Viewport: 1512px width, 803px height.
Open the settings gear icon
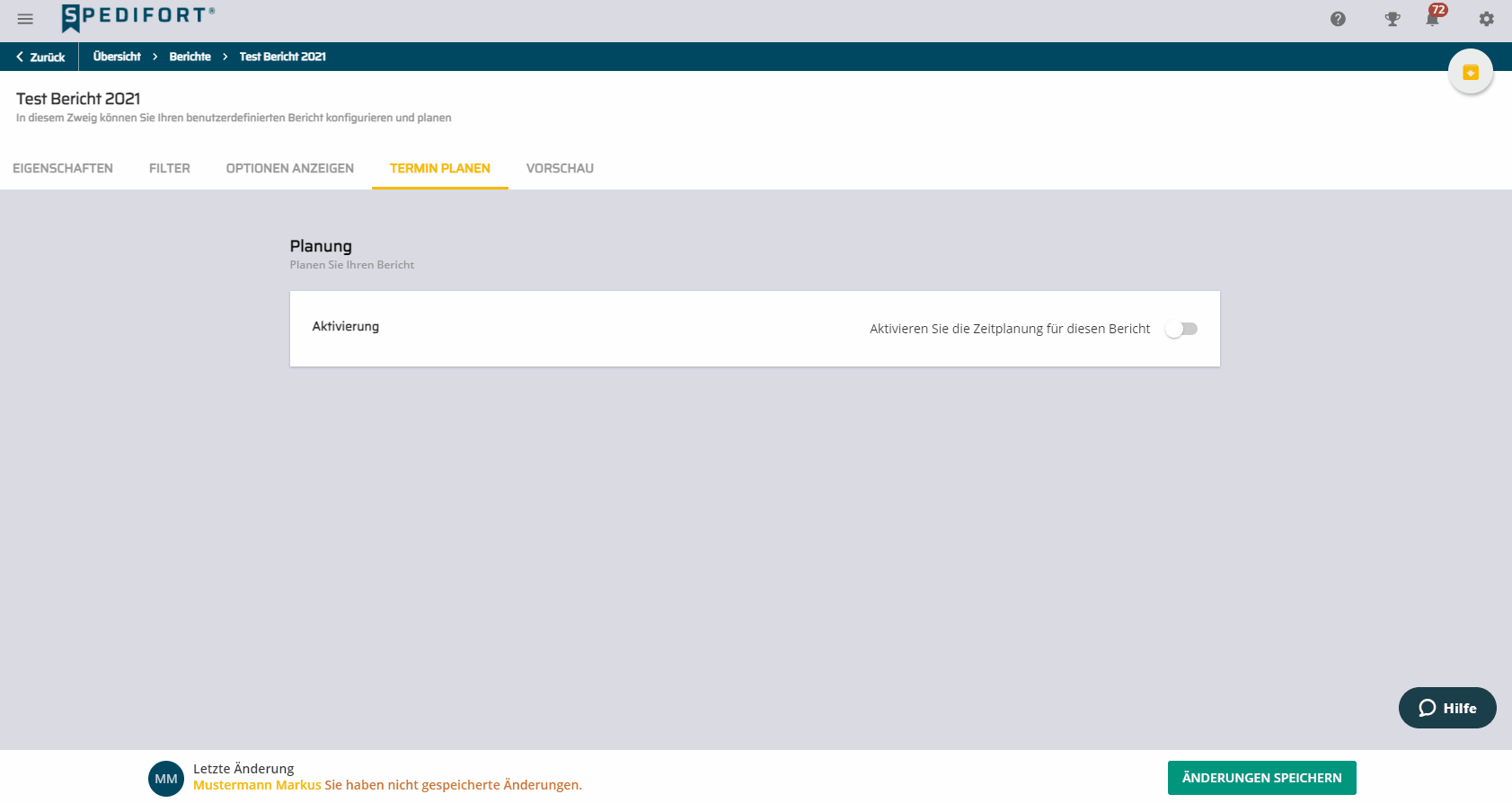point(1487,19)
